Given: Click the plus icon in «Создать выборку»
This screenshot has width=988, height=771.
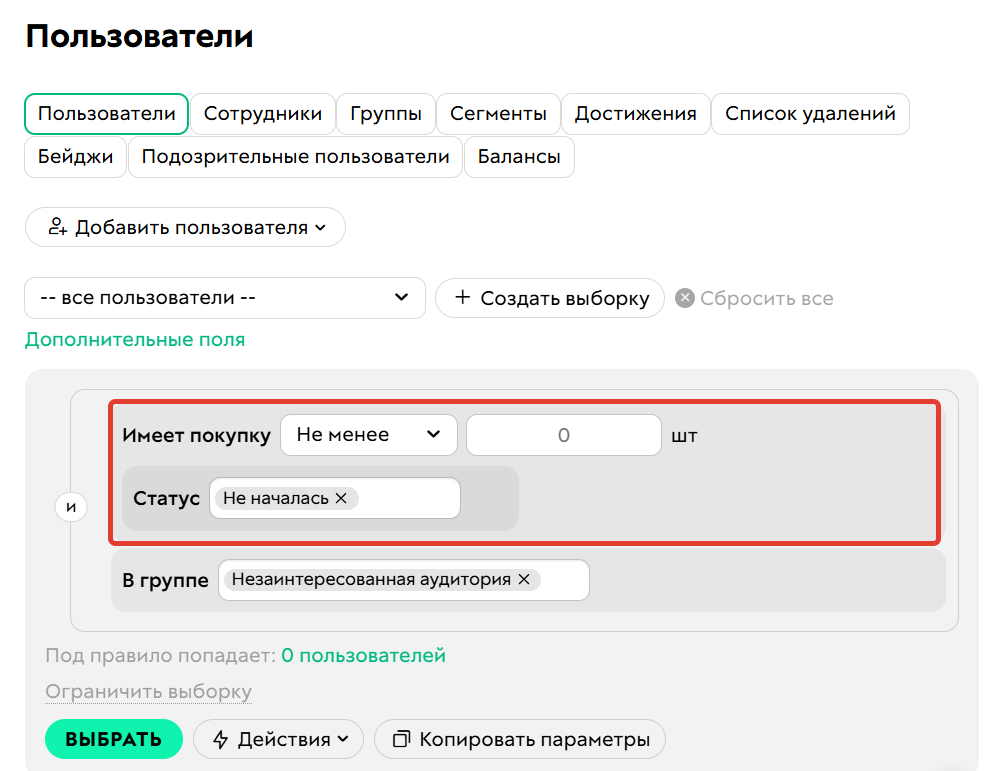Looking at the screenshot, I should (x=463, y=297).
